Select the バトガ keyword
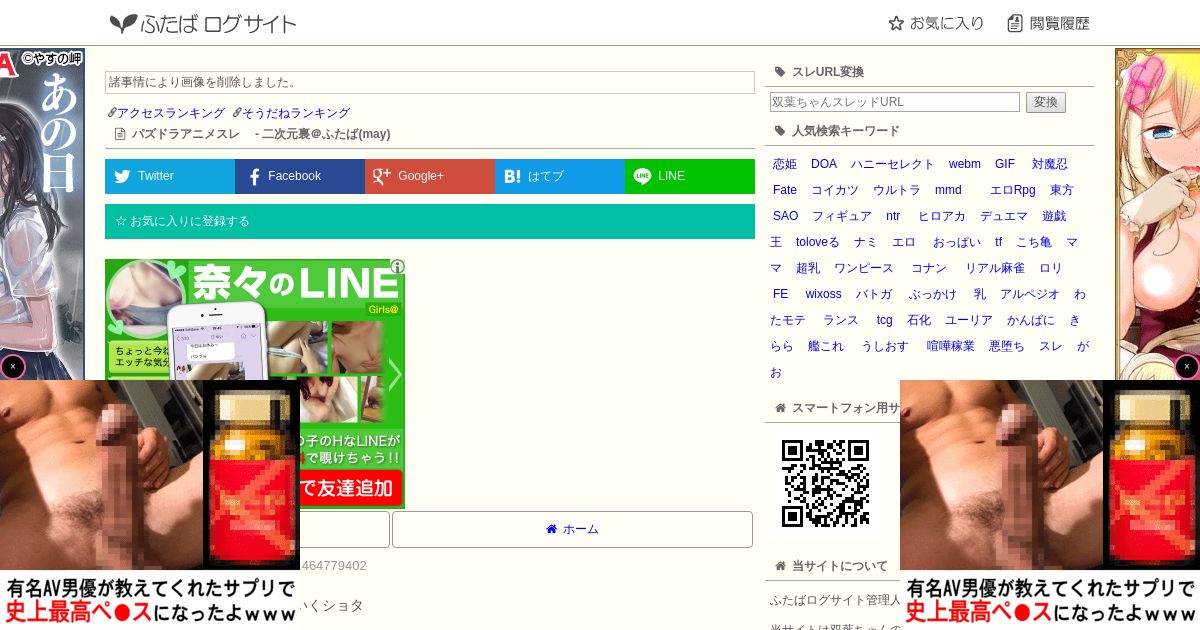 [875, 294]
